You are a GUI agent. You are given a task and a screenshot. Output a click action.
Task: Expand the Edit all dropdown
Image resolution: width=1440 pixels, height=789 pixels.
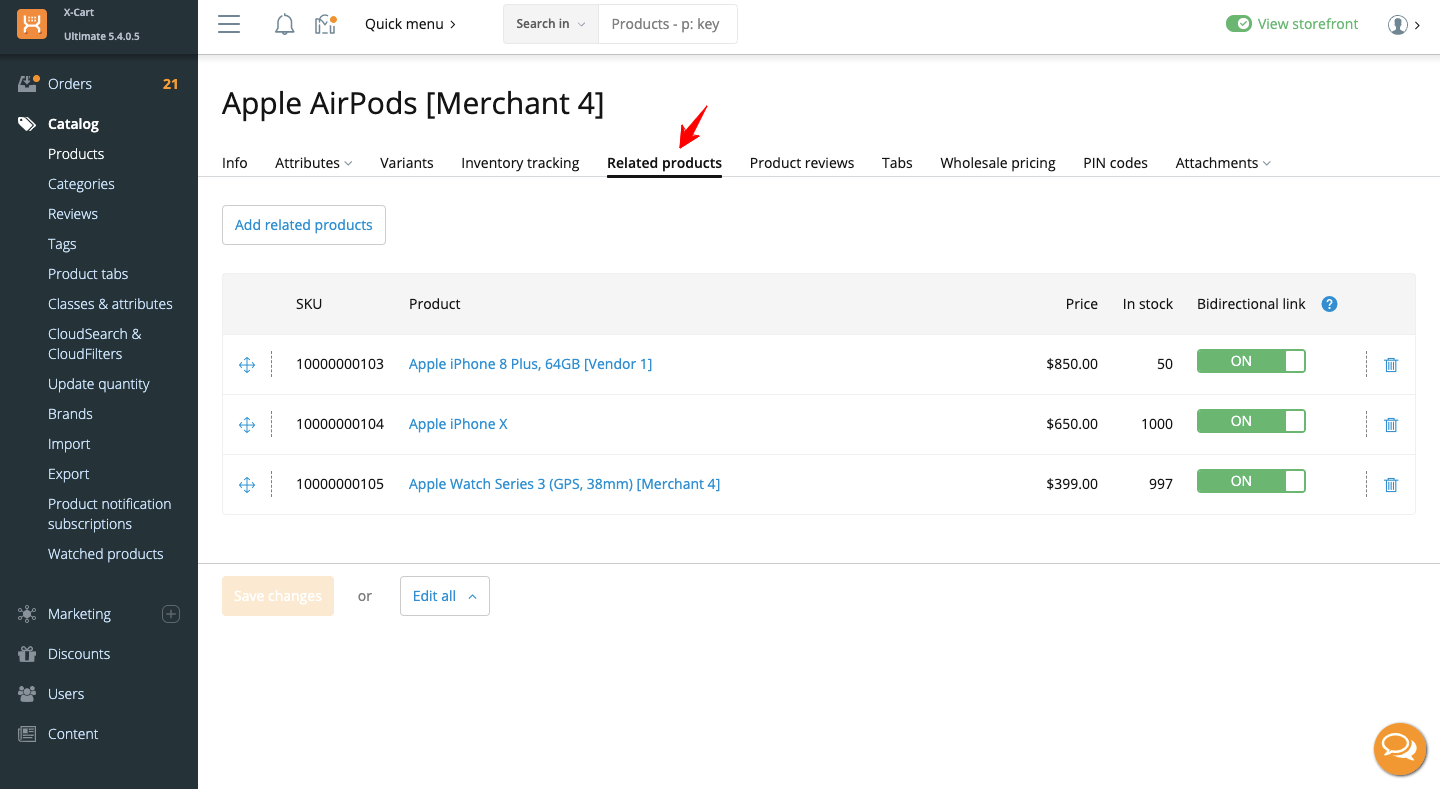(444, 596)
